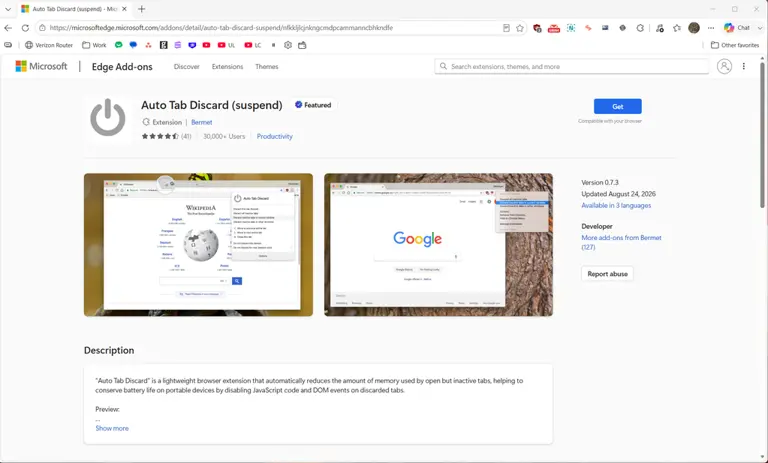Open the gear settings bookmark icon

288,45
